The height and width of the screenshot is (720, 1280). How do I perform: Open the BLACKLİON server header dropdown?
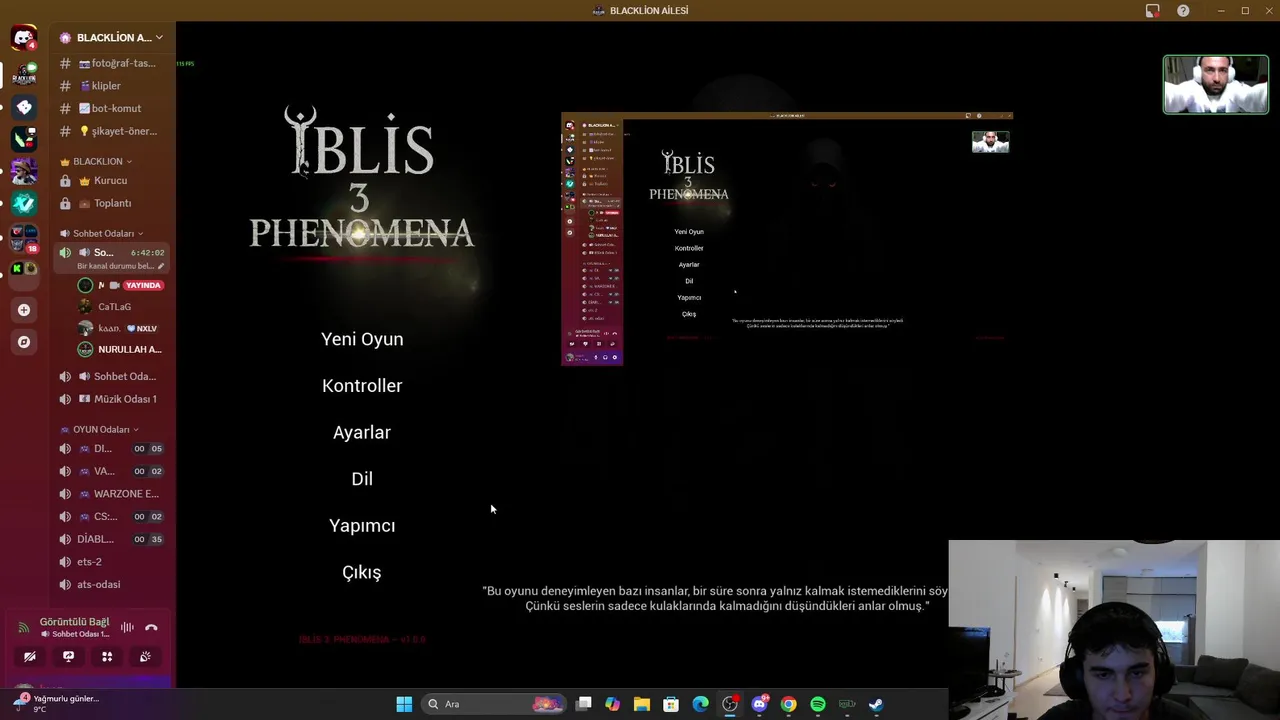tap(112, 37)
